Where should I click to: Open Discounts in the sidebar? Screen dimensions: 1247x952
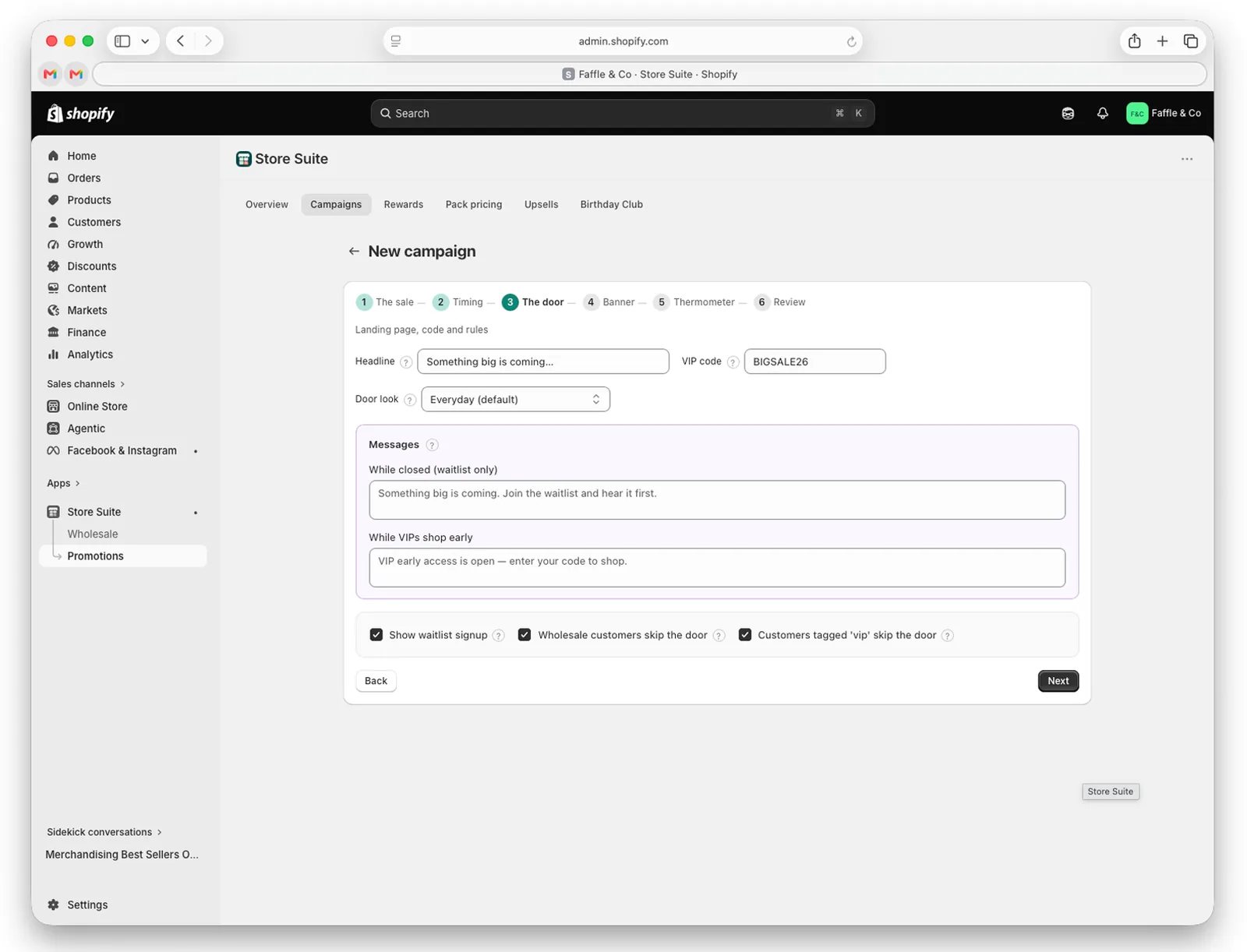(x=92, y=266)
